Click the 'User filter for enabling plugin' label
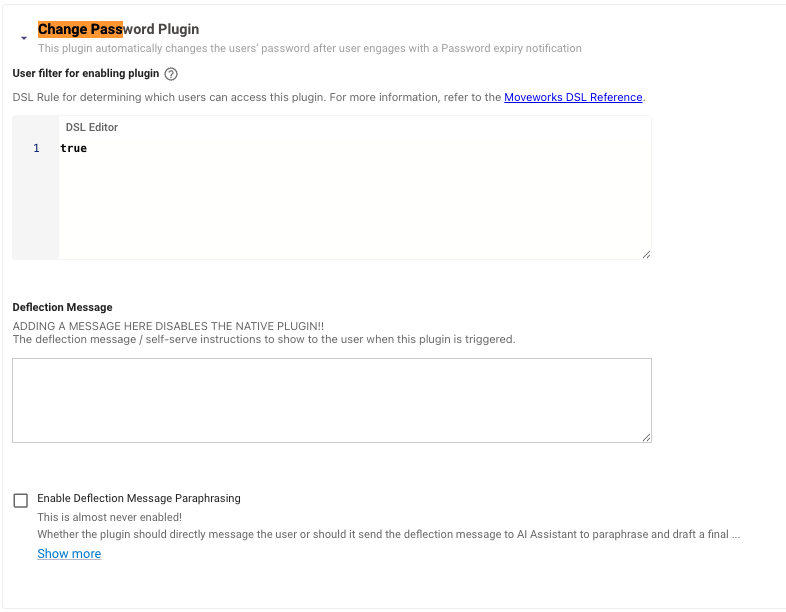 pyautogui.click(x=86, y=73)
